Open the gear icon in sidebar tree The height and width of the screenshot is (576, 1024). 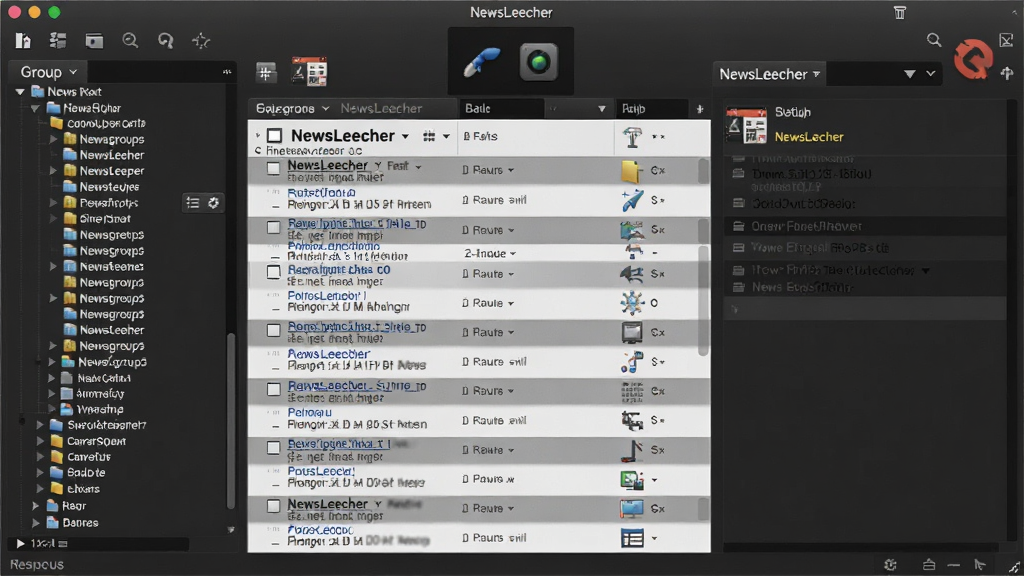214,203
